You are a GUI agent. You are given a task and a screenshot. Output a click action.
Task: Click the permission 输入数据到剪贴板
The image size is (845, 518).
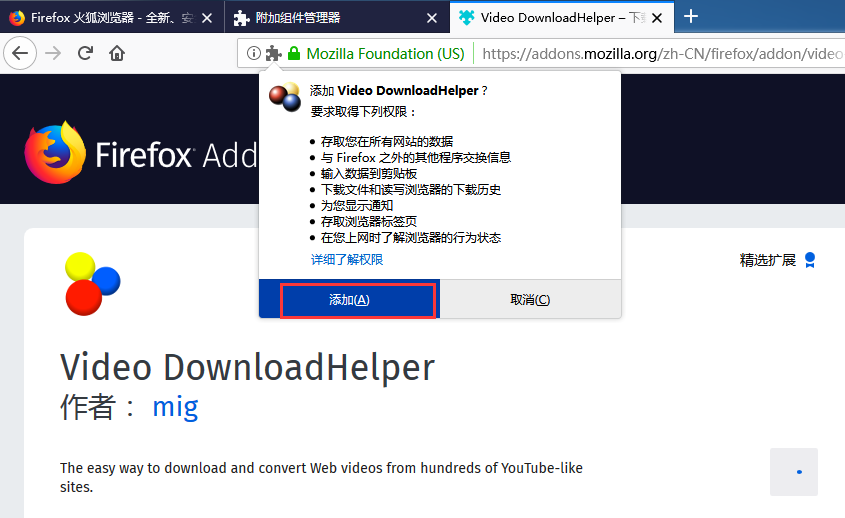pos(369,174)
